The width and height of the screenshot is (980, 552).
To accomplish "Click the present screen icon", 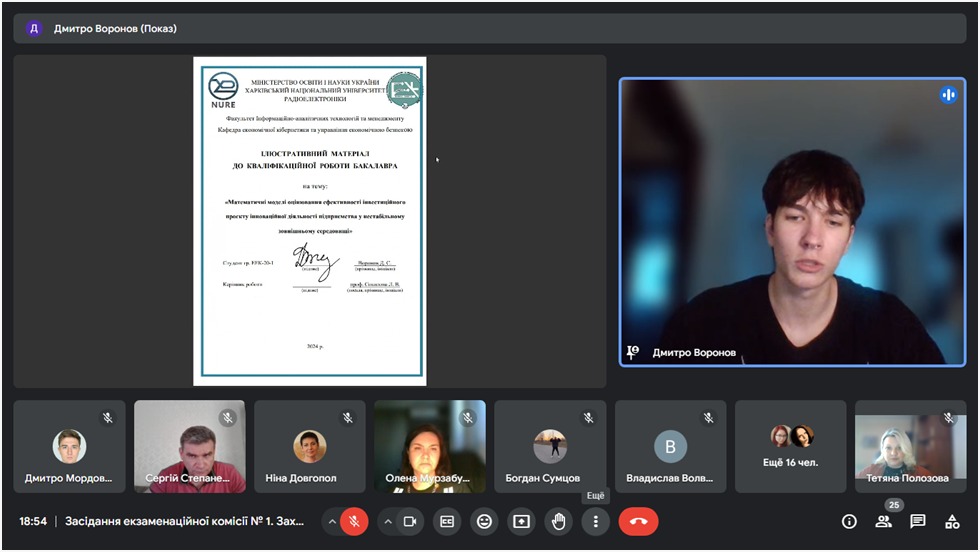I will coord(521,521).
